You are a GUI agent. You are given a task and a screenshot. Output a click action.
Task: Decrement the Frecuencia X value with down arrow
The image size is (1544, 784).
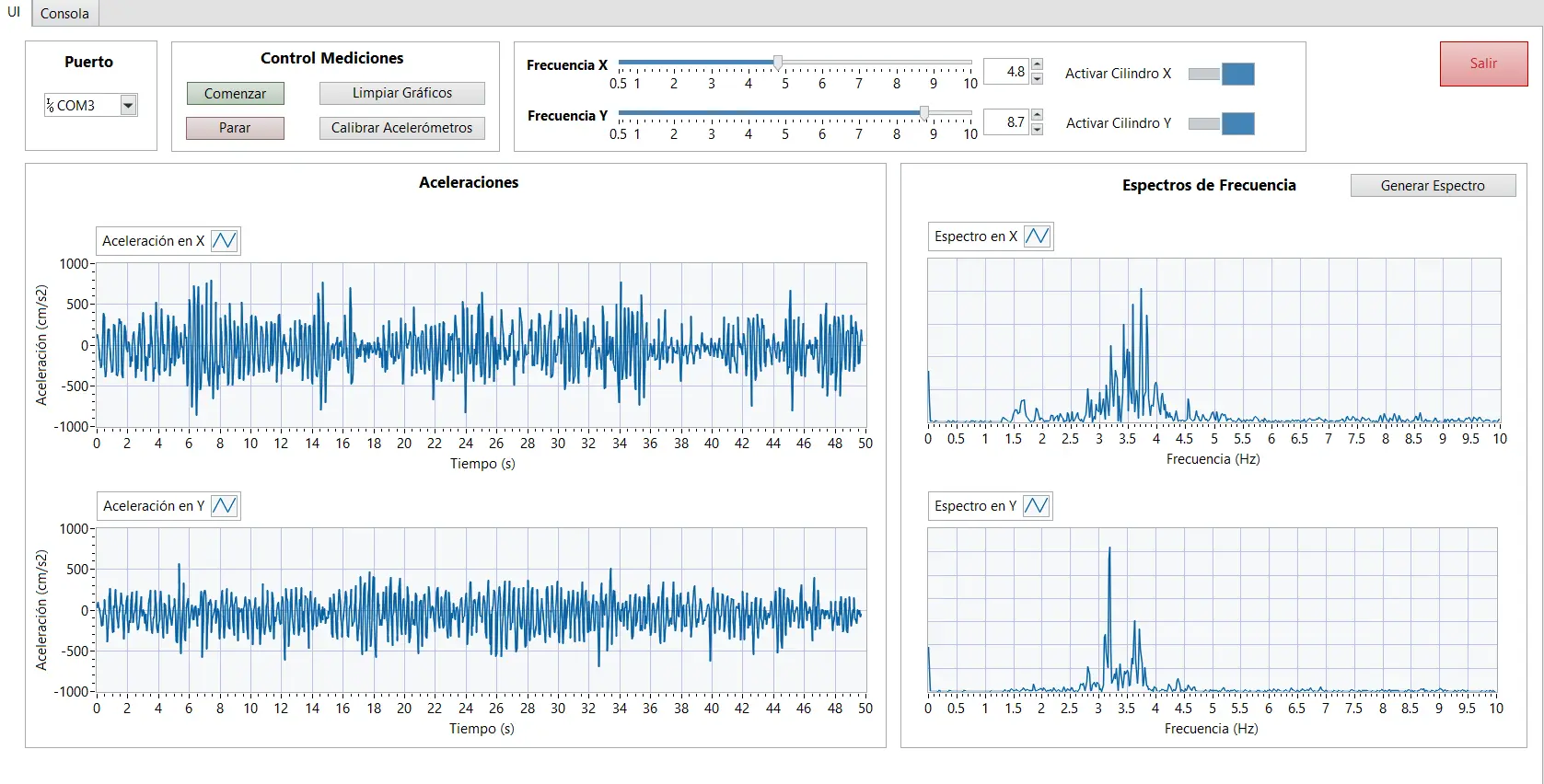coord(1038,78)
